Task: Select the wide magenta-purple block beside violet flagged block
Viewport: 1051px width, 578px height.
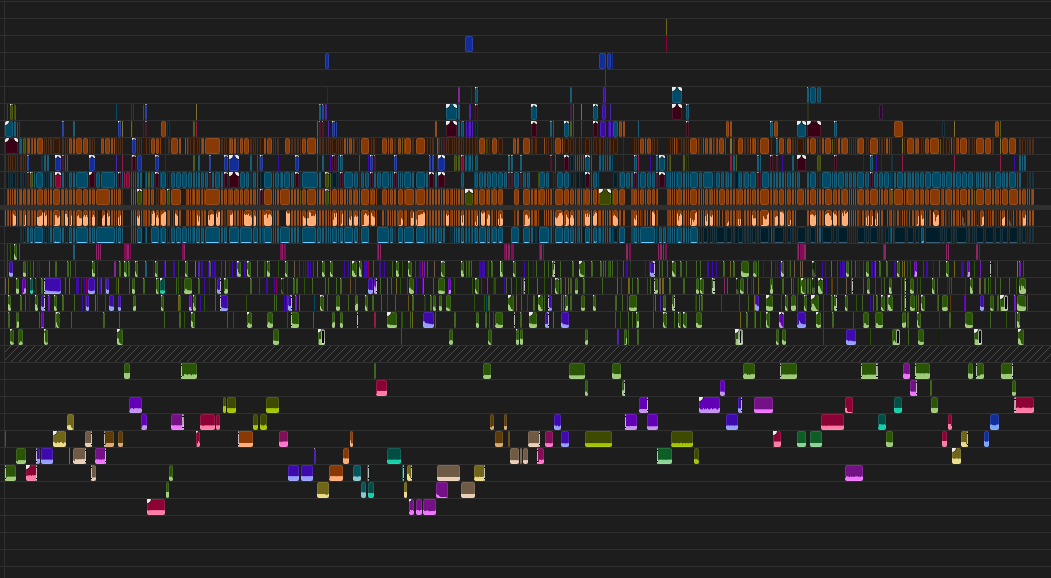Action: (x=763, y=405)
